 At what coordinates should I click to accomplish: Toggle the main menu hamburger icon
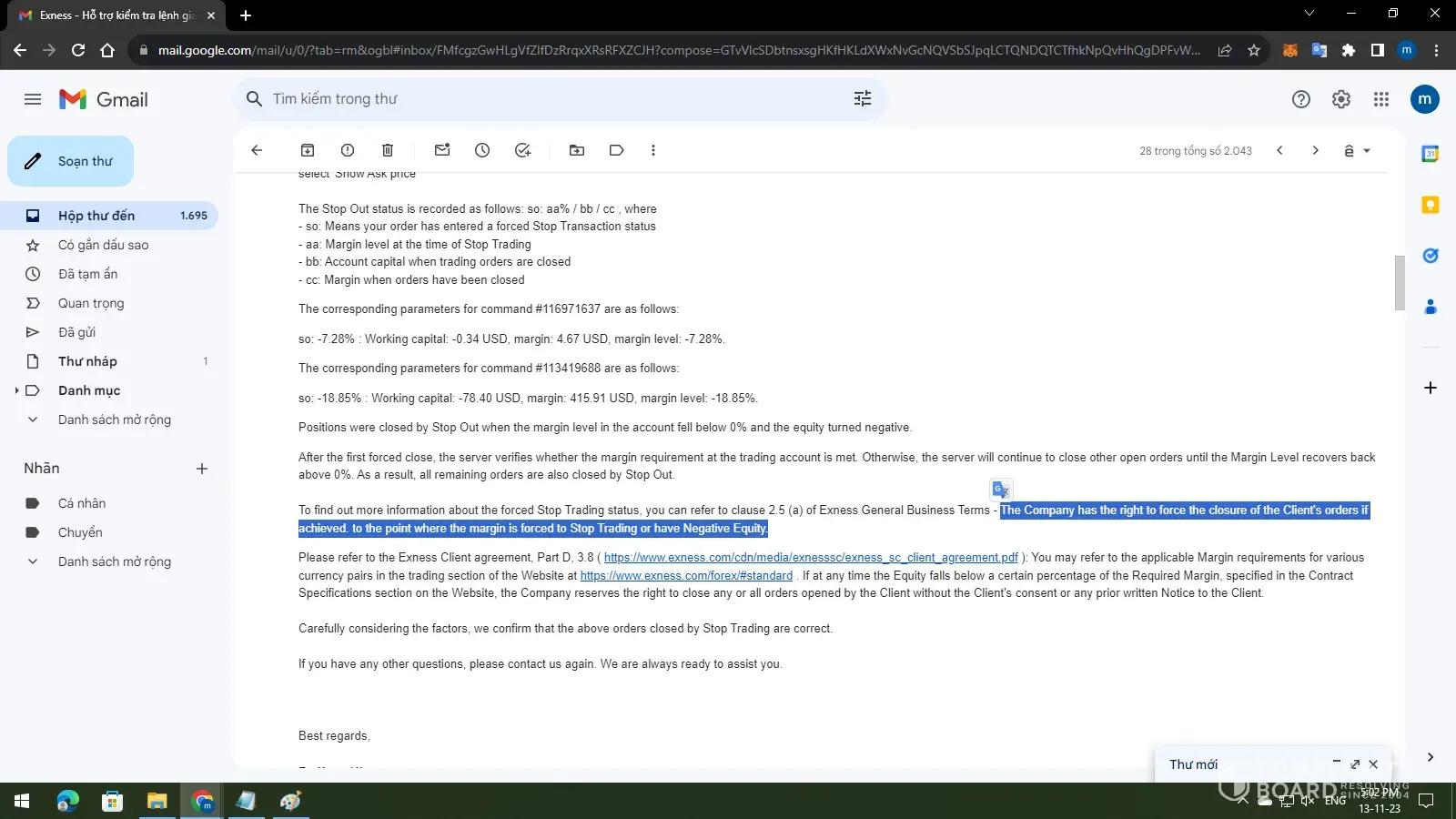pos(33,99)
